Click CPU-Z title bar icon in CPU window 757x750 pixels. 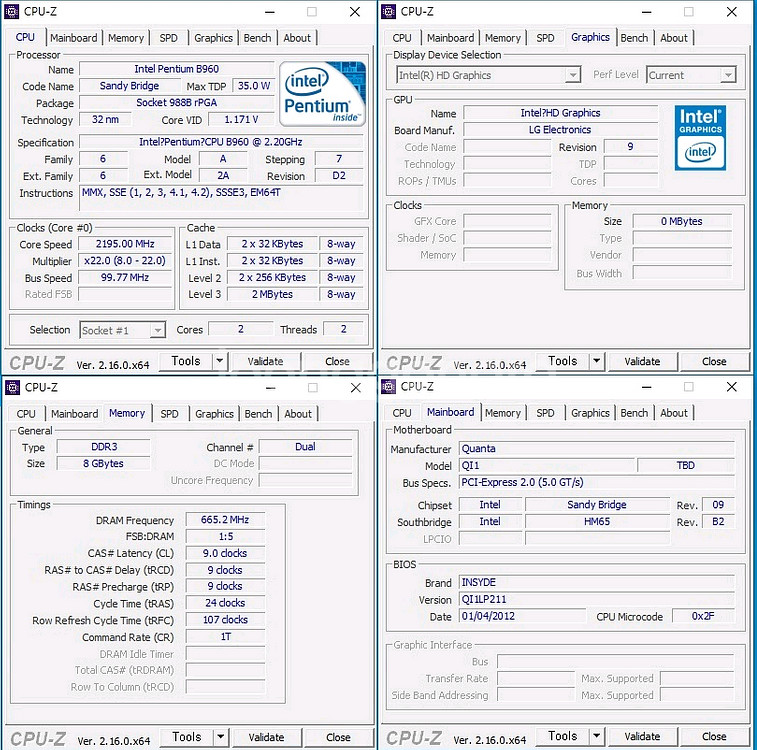coord(13,12)
